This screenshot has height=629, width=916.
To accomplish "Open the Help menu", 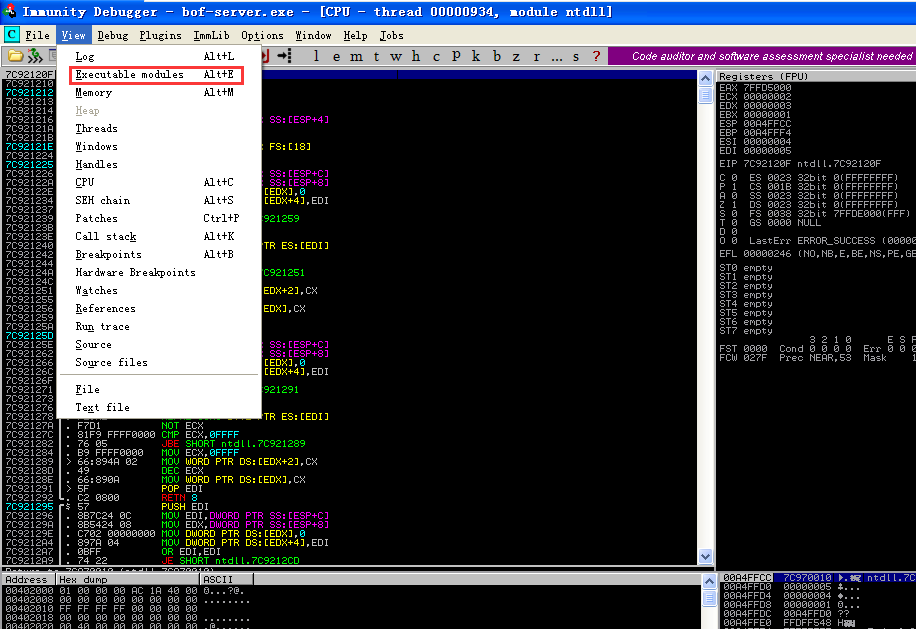I will click(355, 36).
